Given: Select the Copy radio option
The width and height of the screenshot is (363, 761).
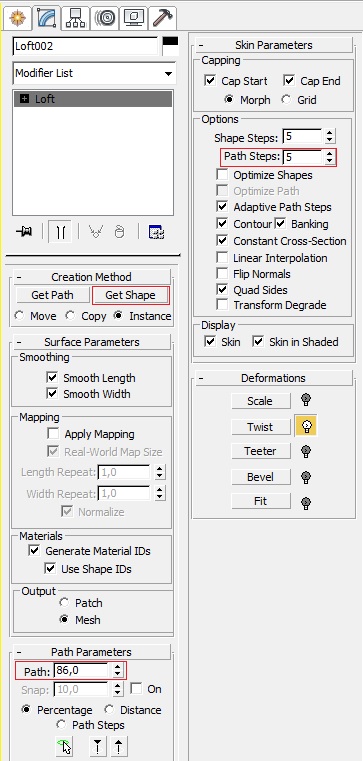Looking at the screenshot, I should 70,316.
